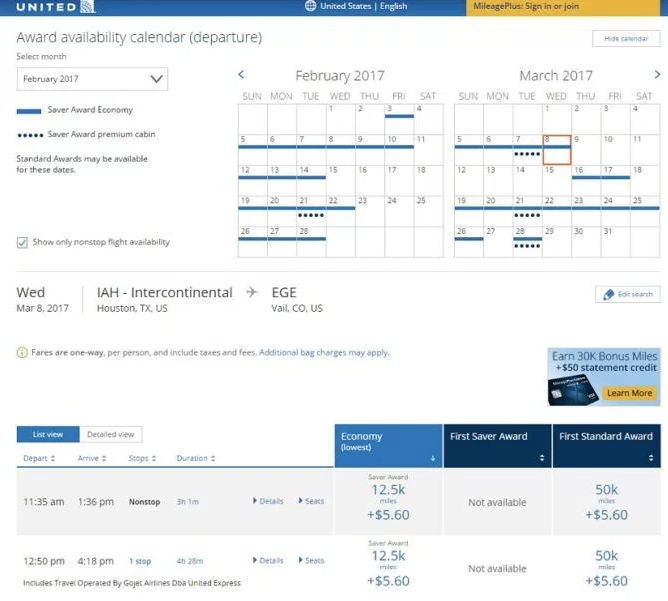Select February 21 in the calendar

[x=311, y=211]
